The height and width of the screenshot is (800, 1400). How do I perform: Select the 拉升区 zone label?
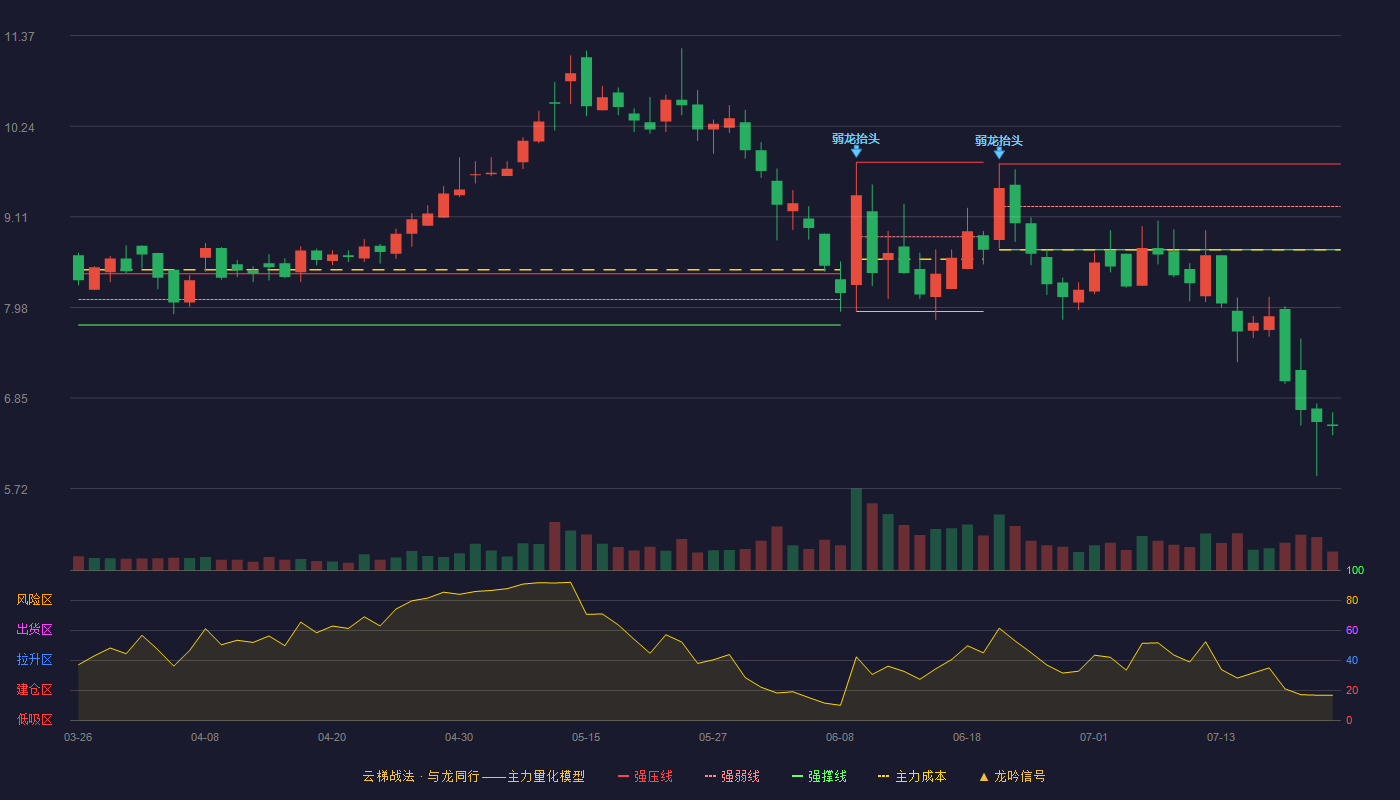(34, 660)
